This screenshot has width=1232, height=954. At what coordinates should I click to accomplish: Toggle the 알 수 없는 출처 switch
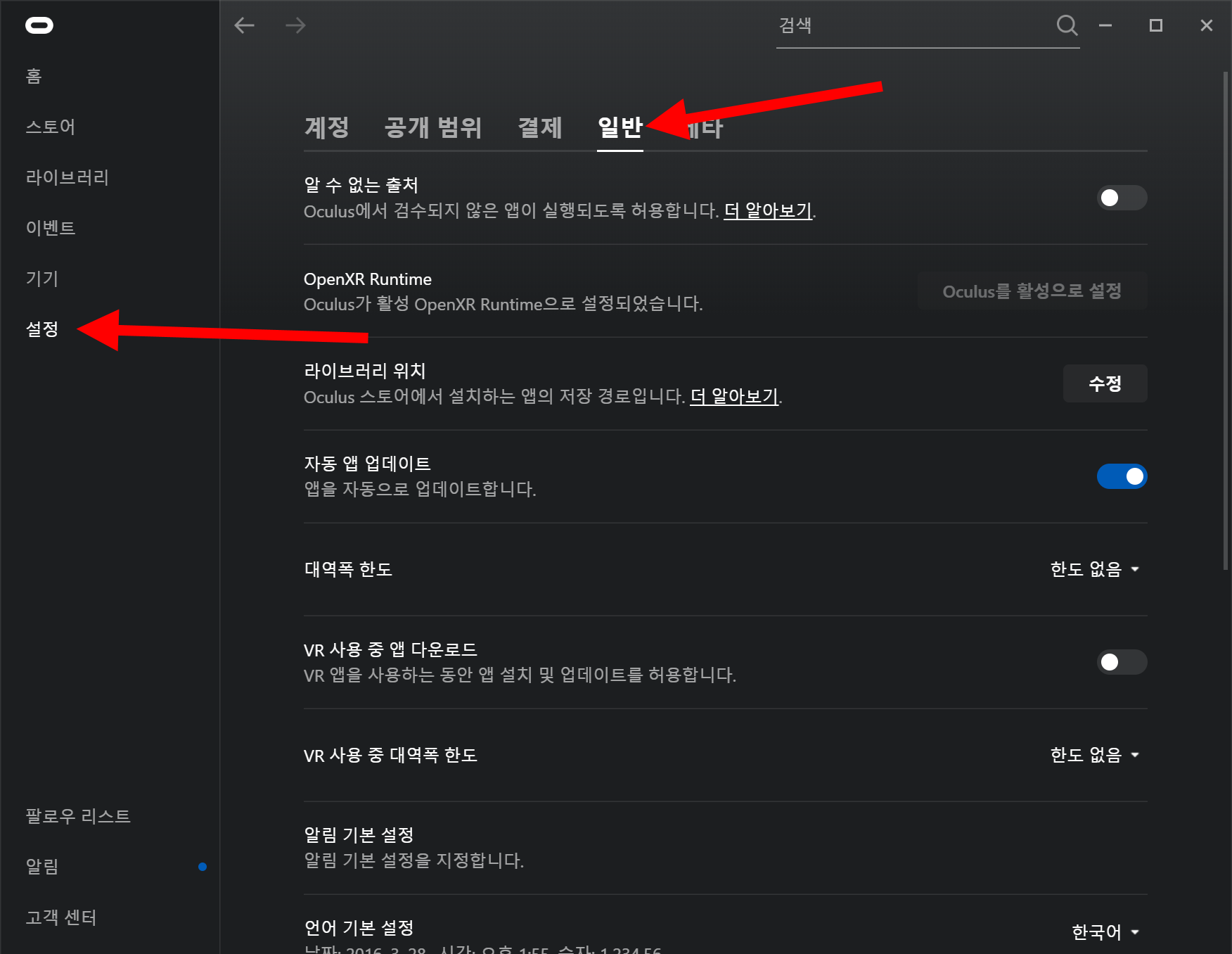point(1122,198)
